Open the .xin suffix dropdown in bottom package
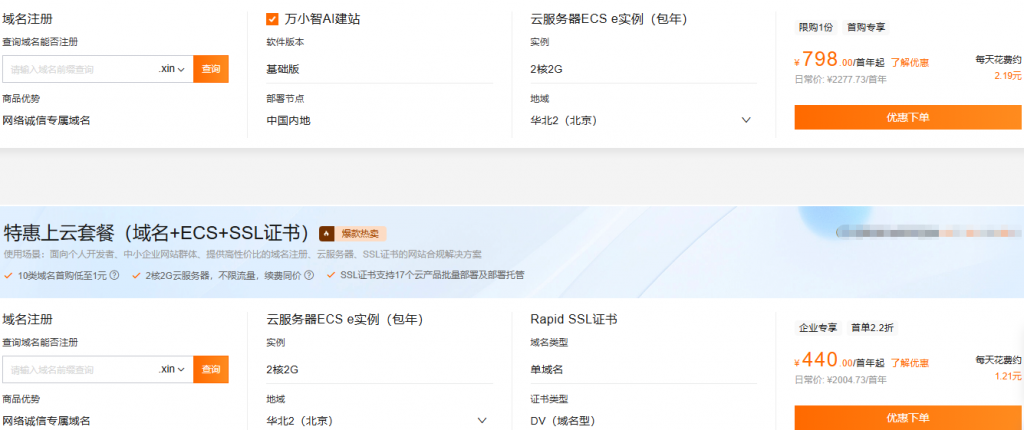 173,369
